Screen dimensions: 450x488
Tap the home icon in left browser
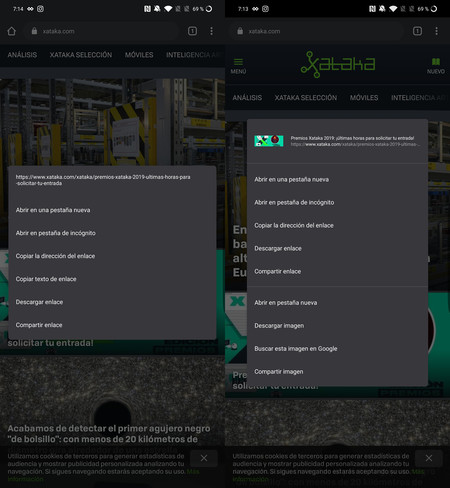11,31
